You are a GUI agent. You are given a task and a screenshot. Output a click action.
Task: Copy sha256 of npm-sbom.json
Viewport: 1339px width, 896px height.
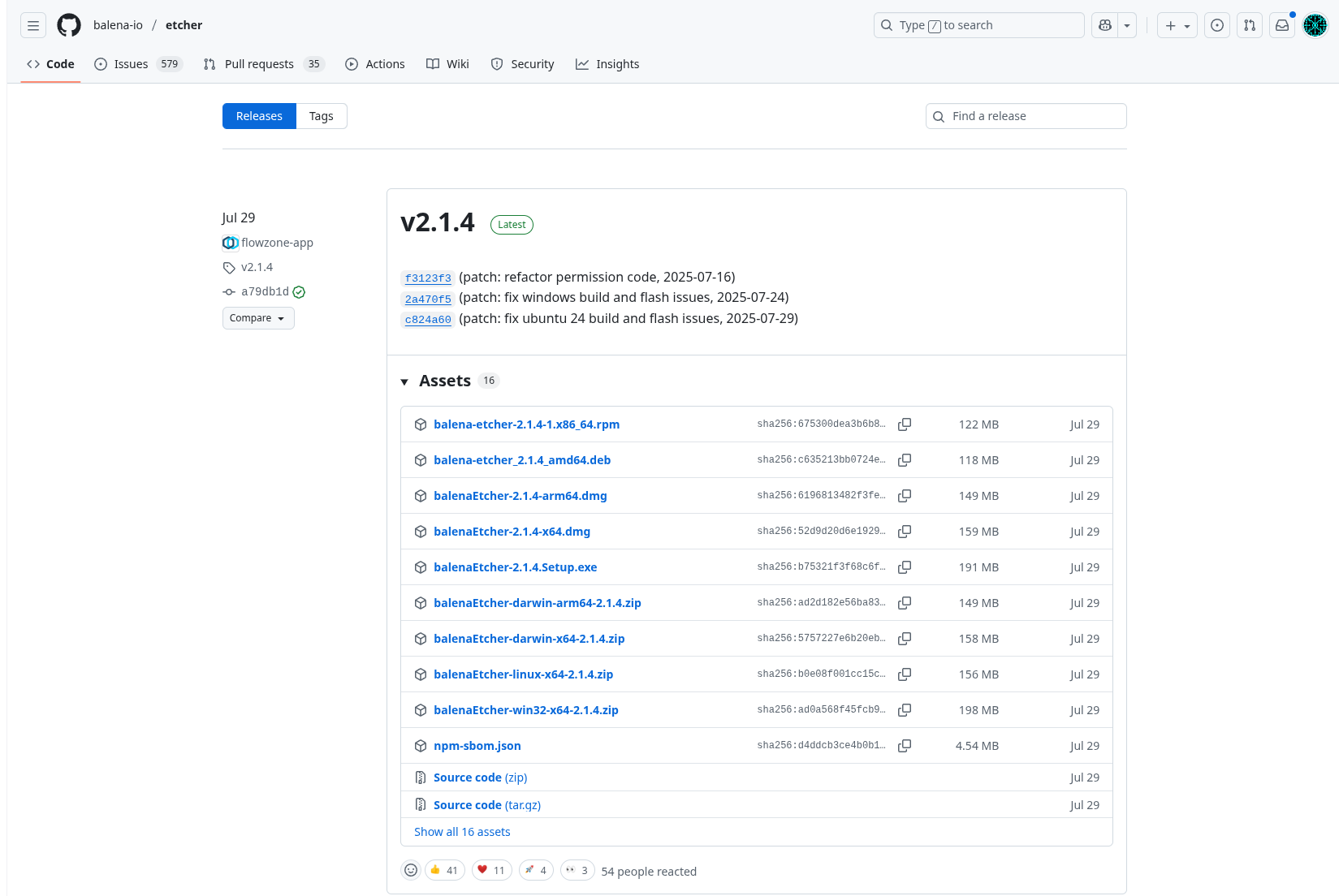905,746
